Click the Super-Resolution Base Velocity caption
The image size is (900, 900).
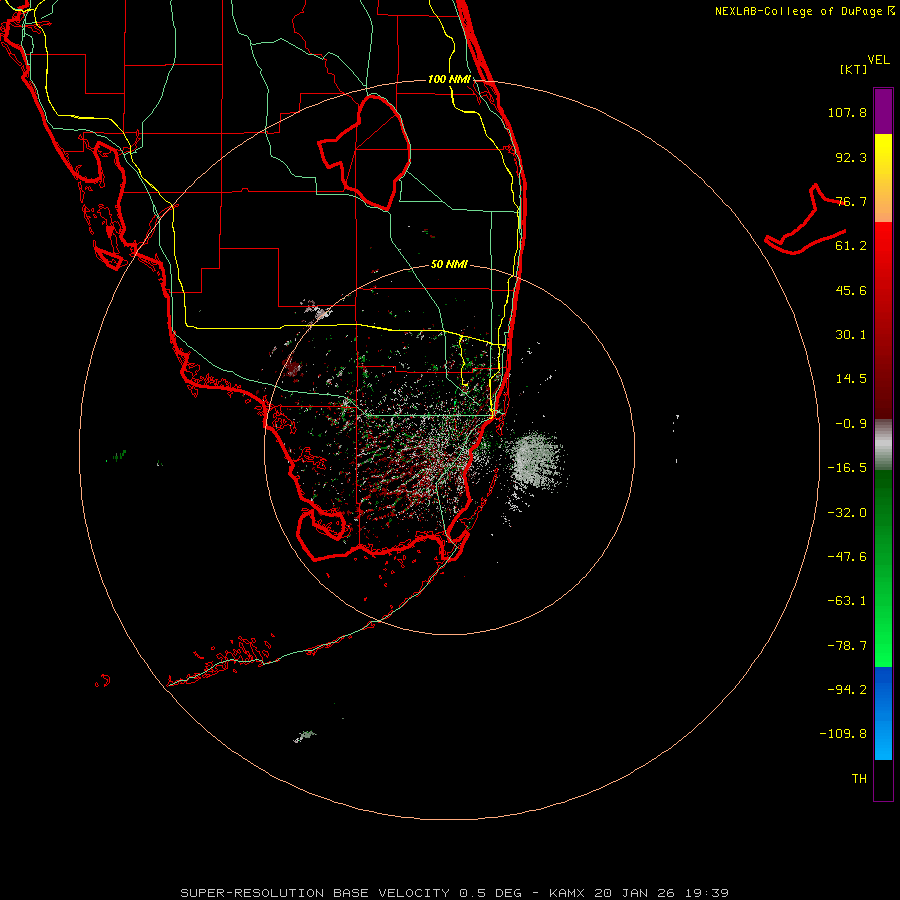click(455, 893)
